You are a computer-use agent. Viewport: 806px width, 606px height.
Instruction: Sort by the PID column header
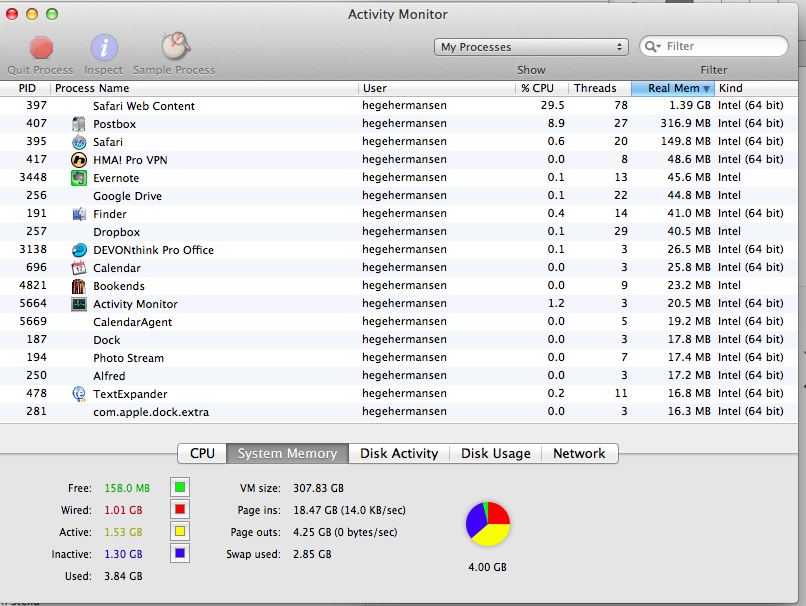26,88
